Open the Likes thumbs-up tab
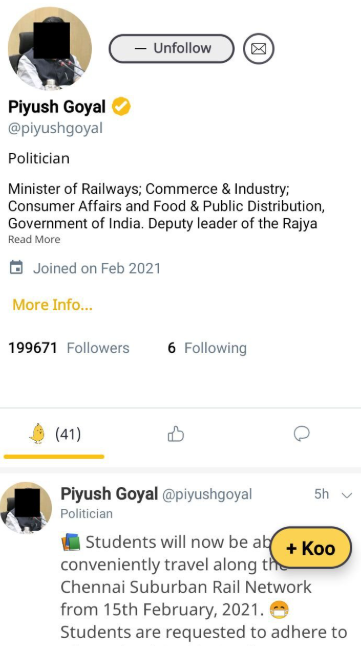The image size is (361, 646). (x=176, y=434)
